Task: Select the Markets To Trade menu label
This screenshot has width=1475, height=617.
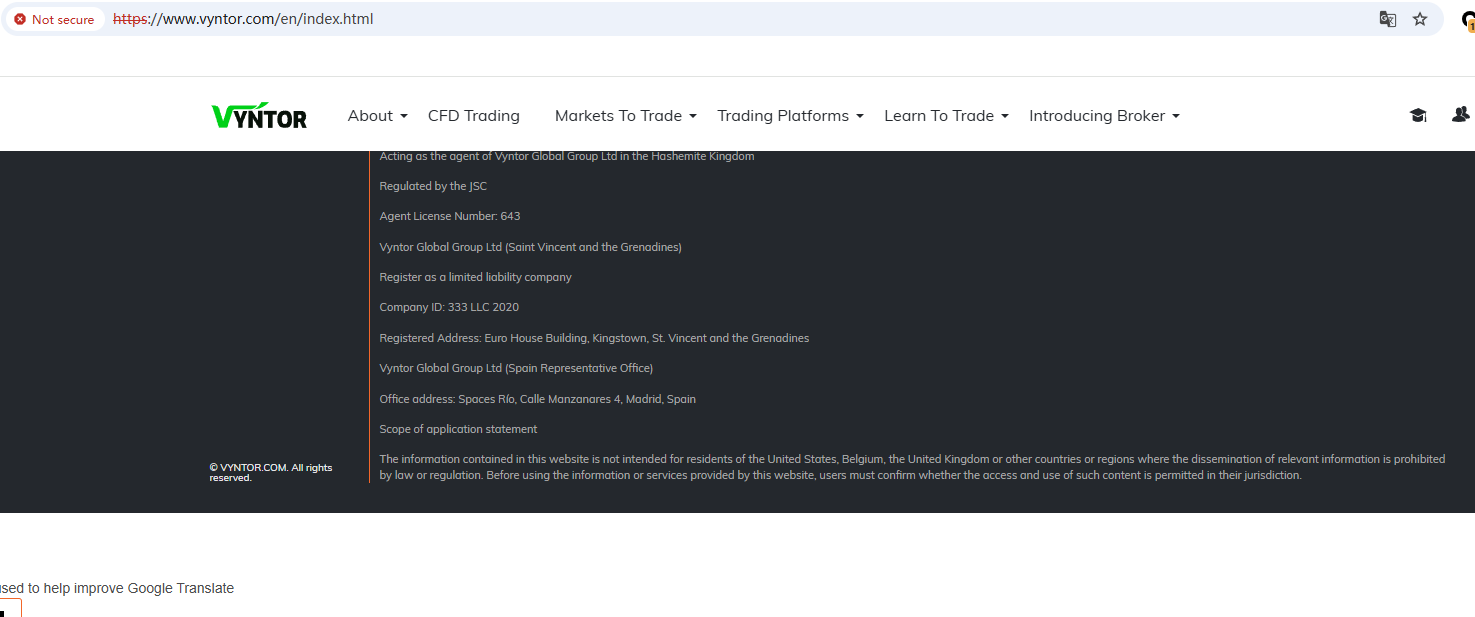Action: tap(618, 116)
